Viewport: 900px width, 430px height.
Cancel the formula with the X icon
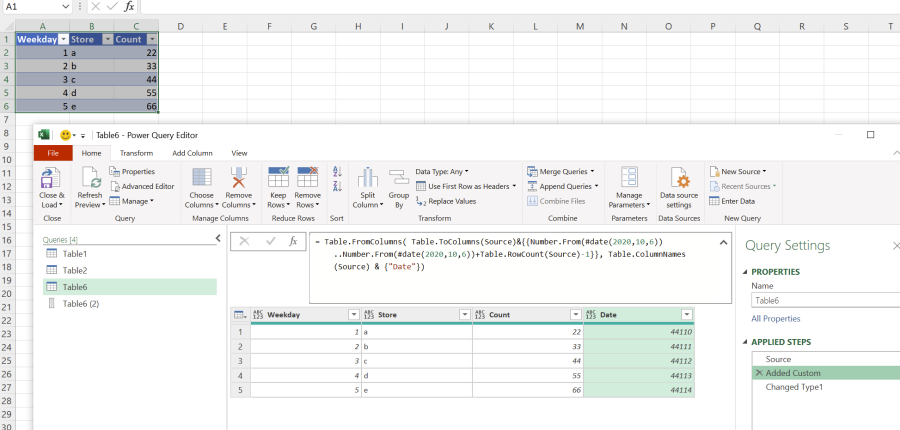point(245,242)
